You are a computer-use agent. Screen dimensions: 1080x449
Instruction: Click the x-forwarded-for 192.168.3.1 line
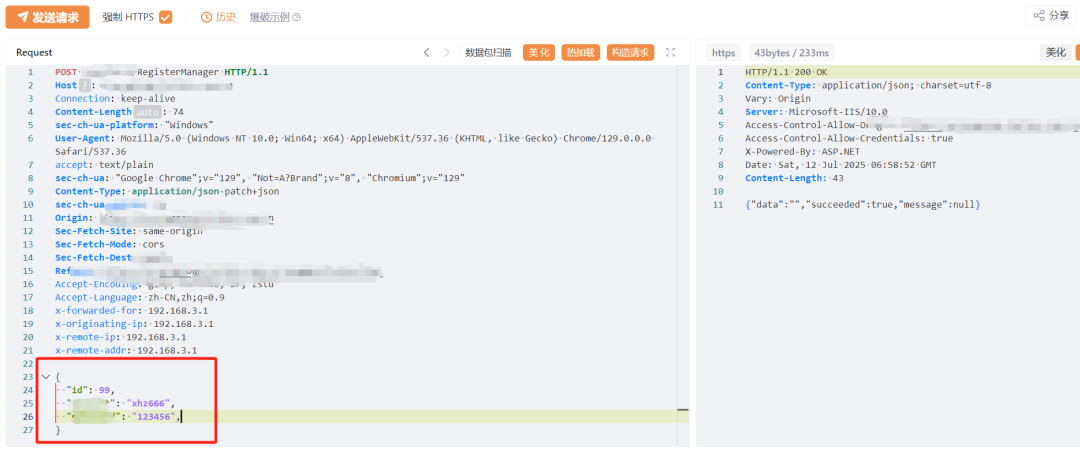[132, 311]
